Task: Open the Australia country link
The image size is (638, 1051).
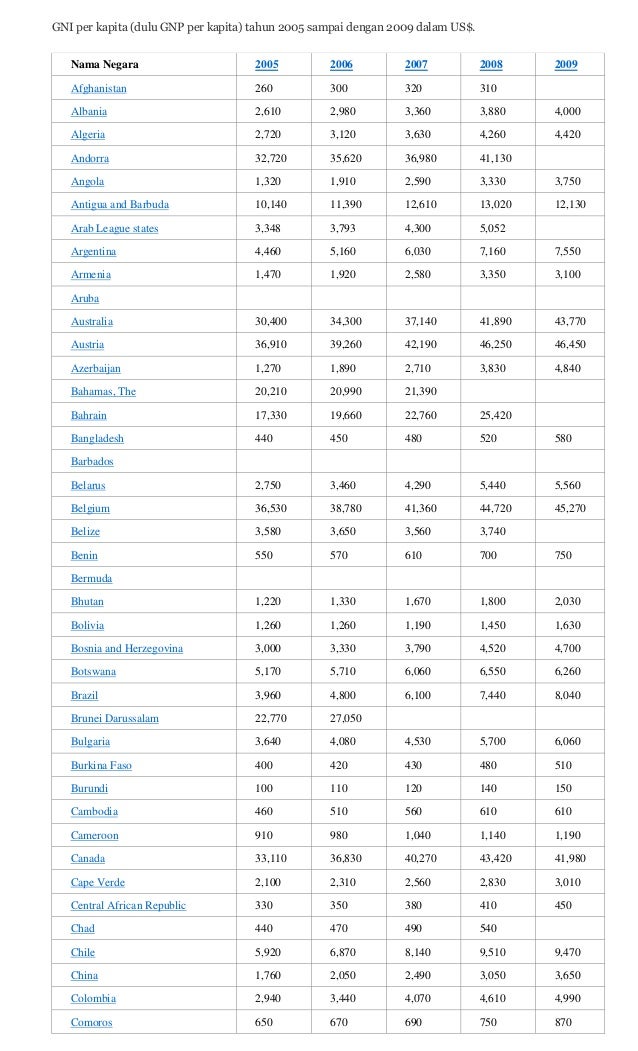Action: coord(92,322)
